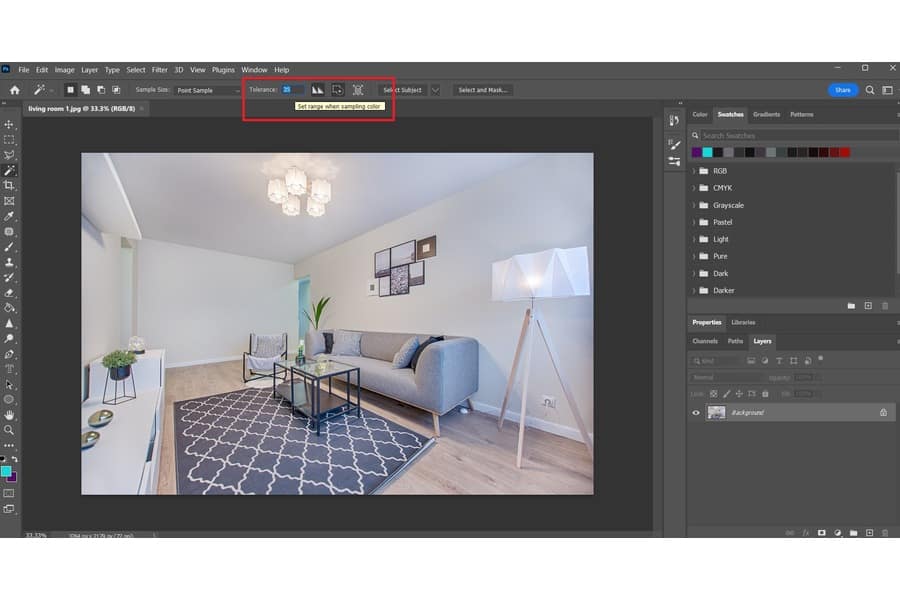Image resolution: width=900 pixels, height=600 pixels.
Task: Select the Paint Bucket tool
Action: click(x=9, y=308)
